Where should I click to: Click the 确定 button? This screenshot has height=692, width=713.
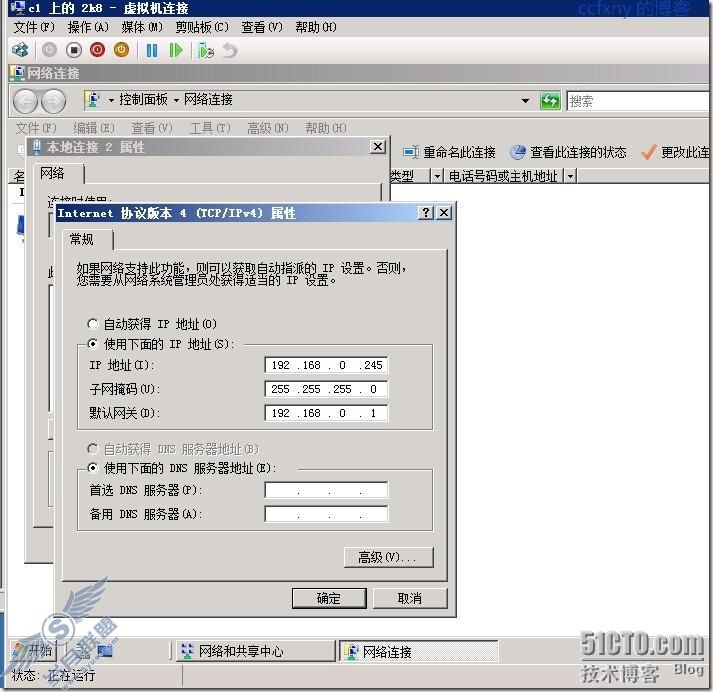(x=329, y=598)
